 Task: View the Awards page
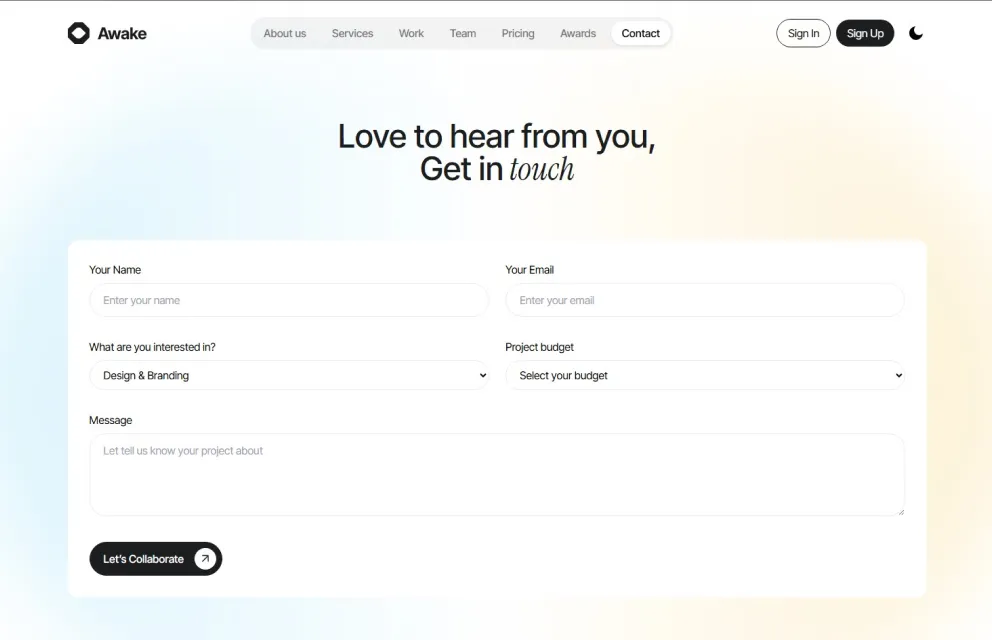pos(578,34)
